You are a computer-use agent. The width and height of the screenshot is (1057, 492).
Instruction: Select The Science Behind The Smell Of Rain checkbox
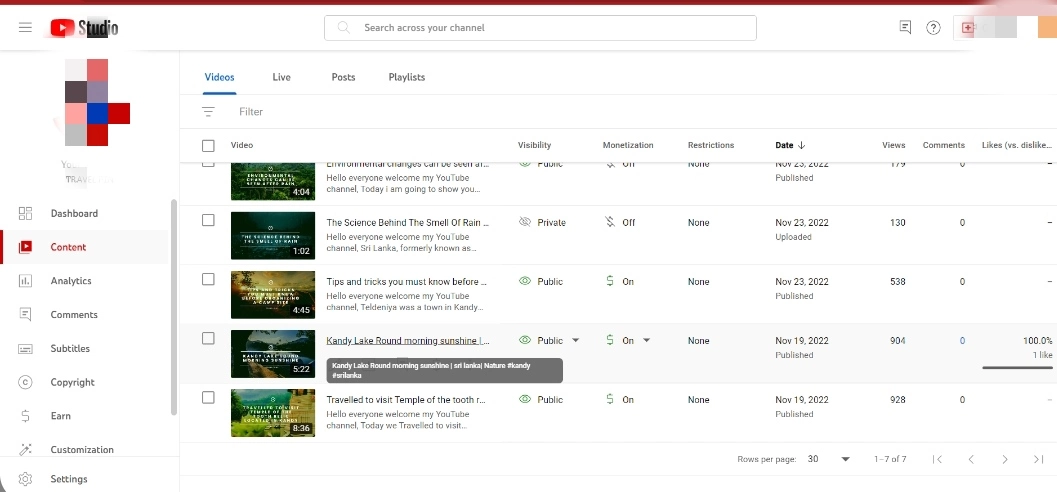[208, 220]
